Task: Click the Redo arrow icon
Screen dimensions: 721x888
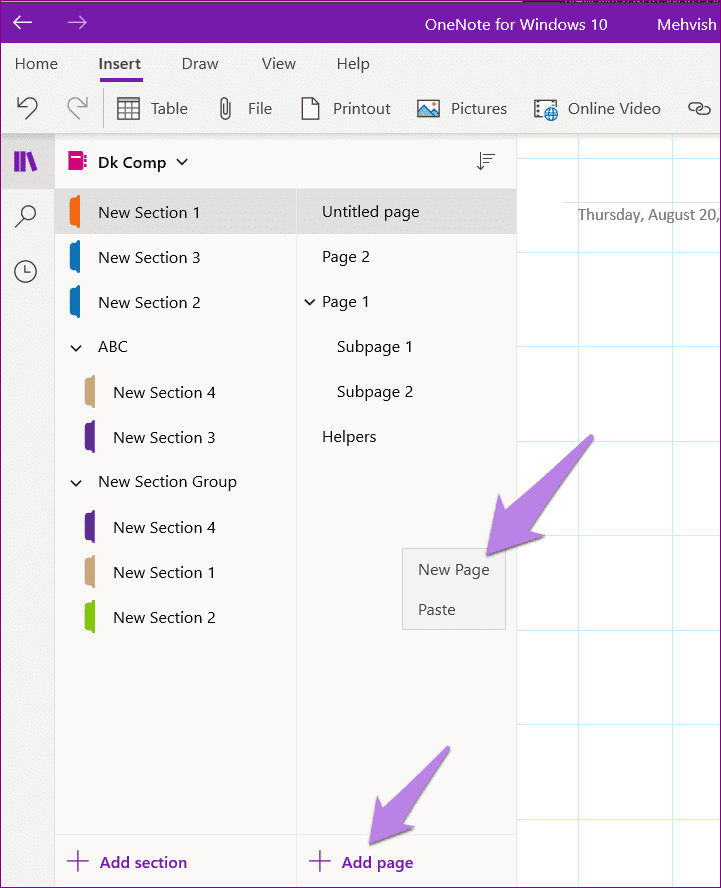Action: [77, 108]
